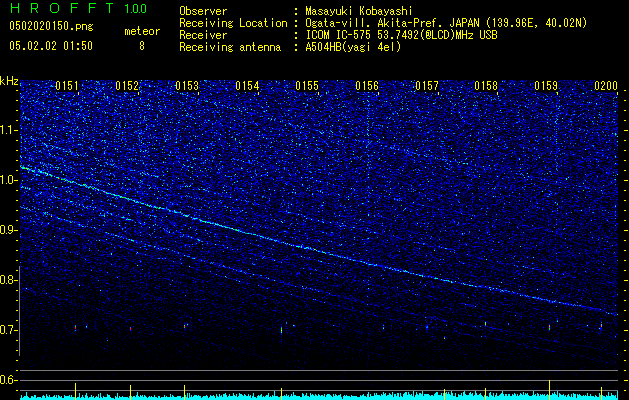Viewport: 629px width, 400px height.
Task: Click the 0153 time label
Action: coord(187,86)
